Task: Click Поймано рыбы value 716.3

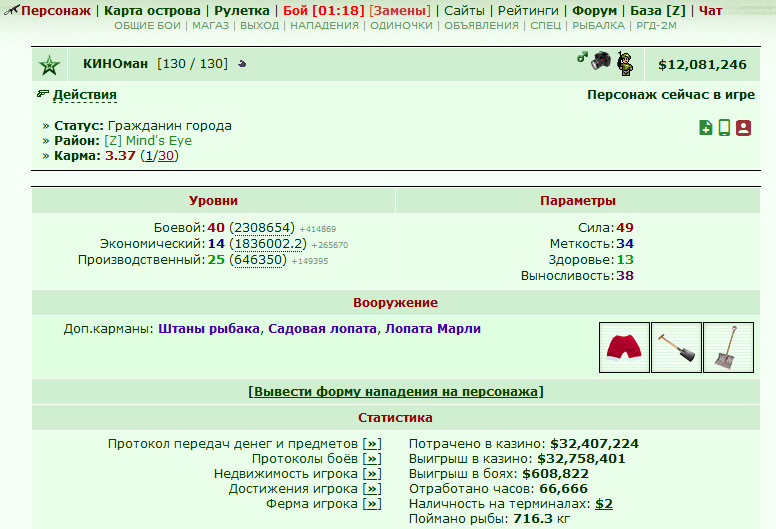Action: point(533,519)
